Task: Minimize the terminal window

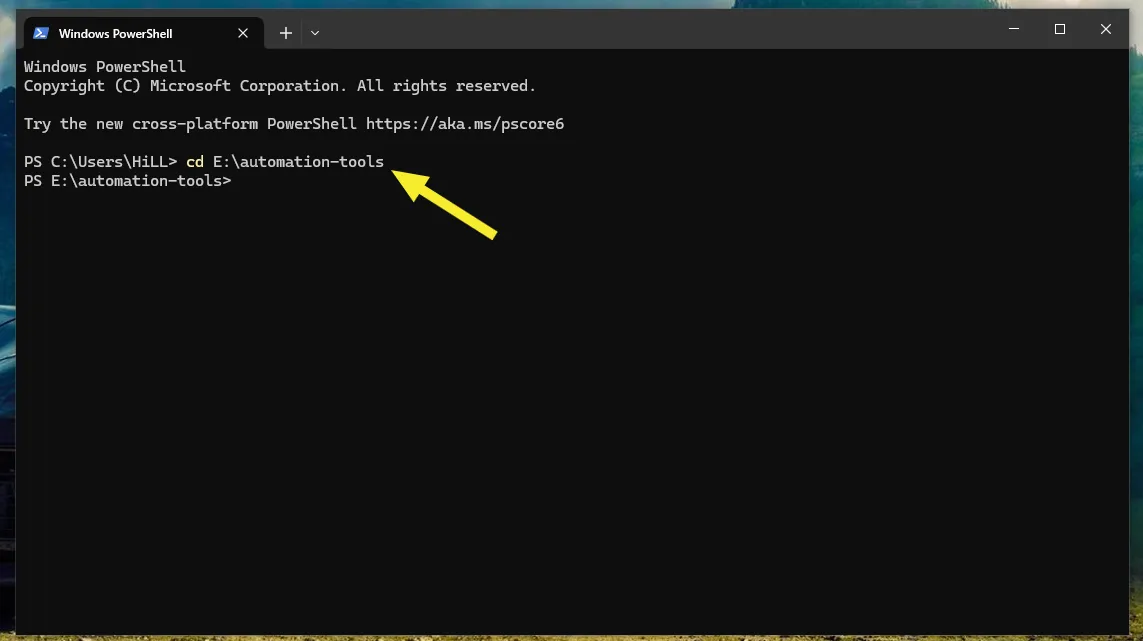Action: (x=1013, y=30)
